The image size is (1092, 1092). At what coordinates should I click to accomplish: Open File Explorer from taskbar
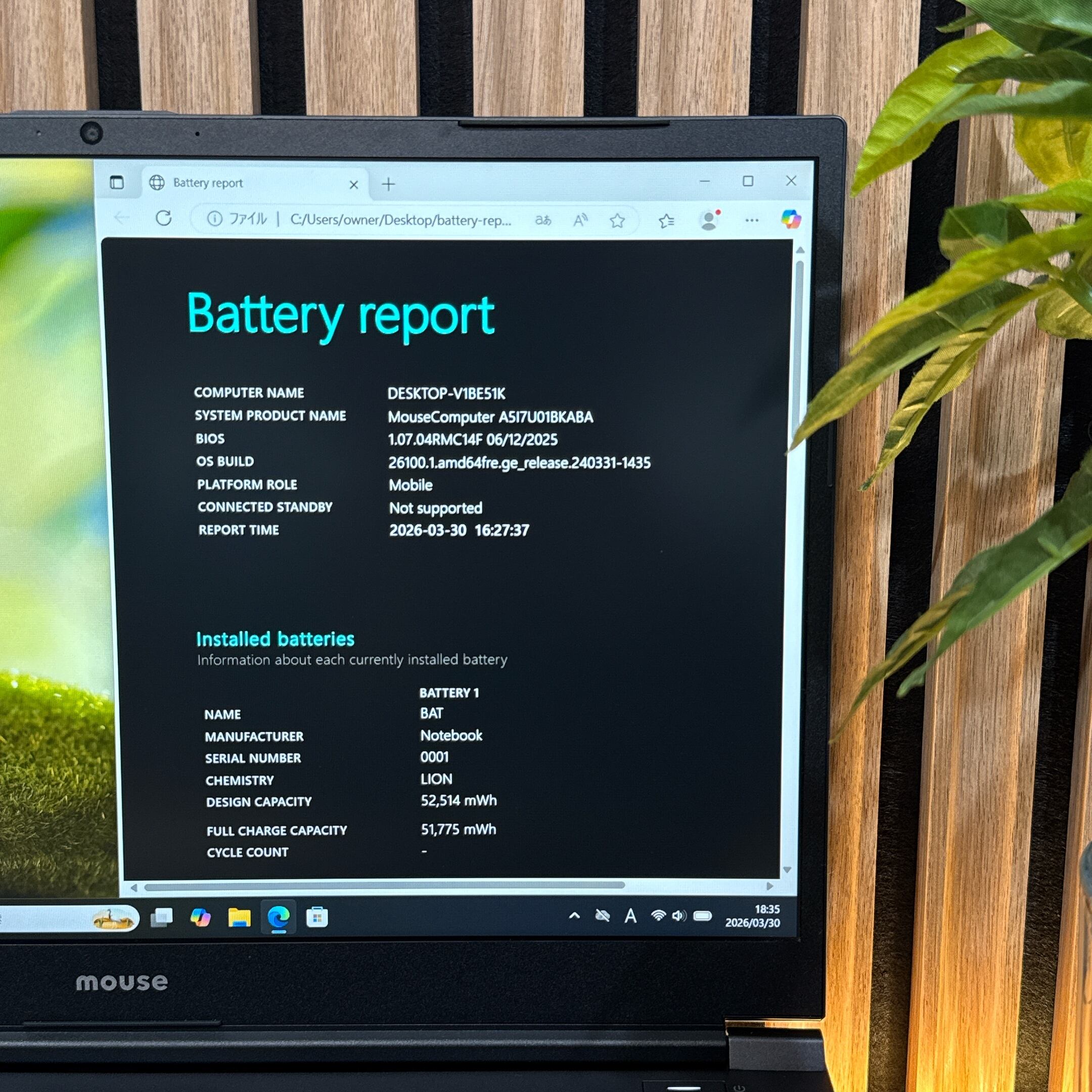(x=239, y=918)
